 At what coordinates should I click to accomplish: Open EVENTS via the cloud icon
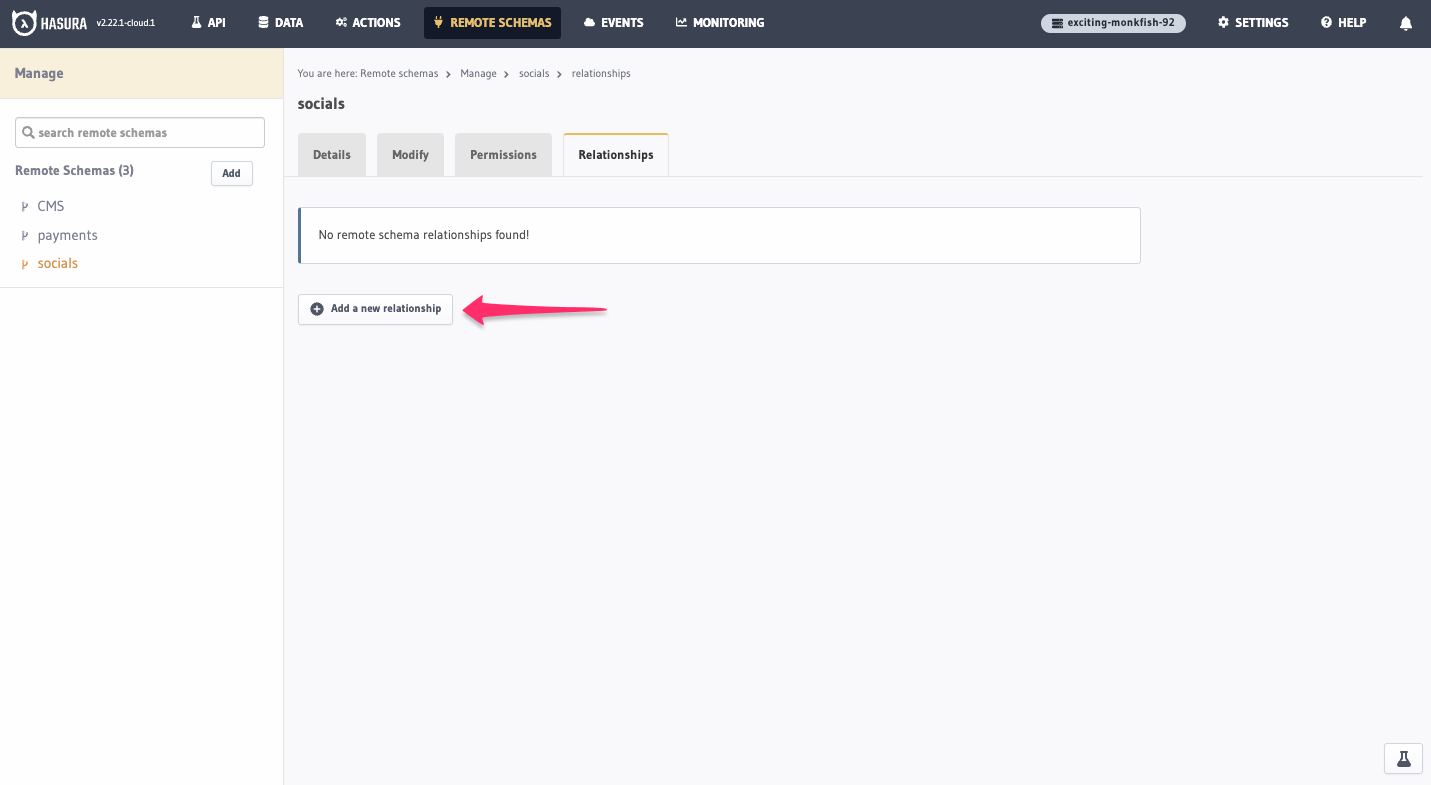(x=588, y=22)
